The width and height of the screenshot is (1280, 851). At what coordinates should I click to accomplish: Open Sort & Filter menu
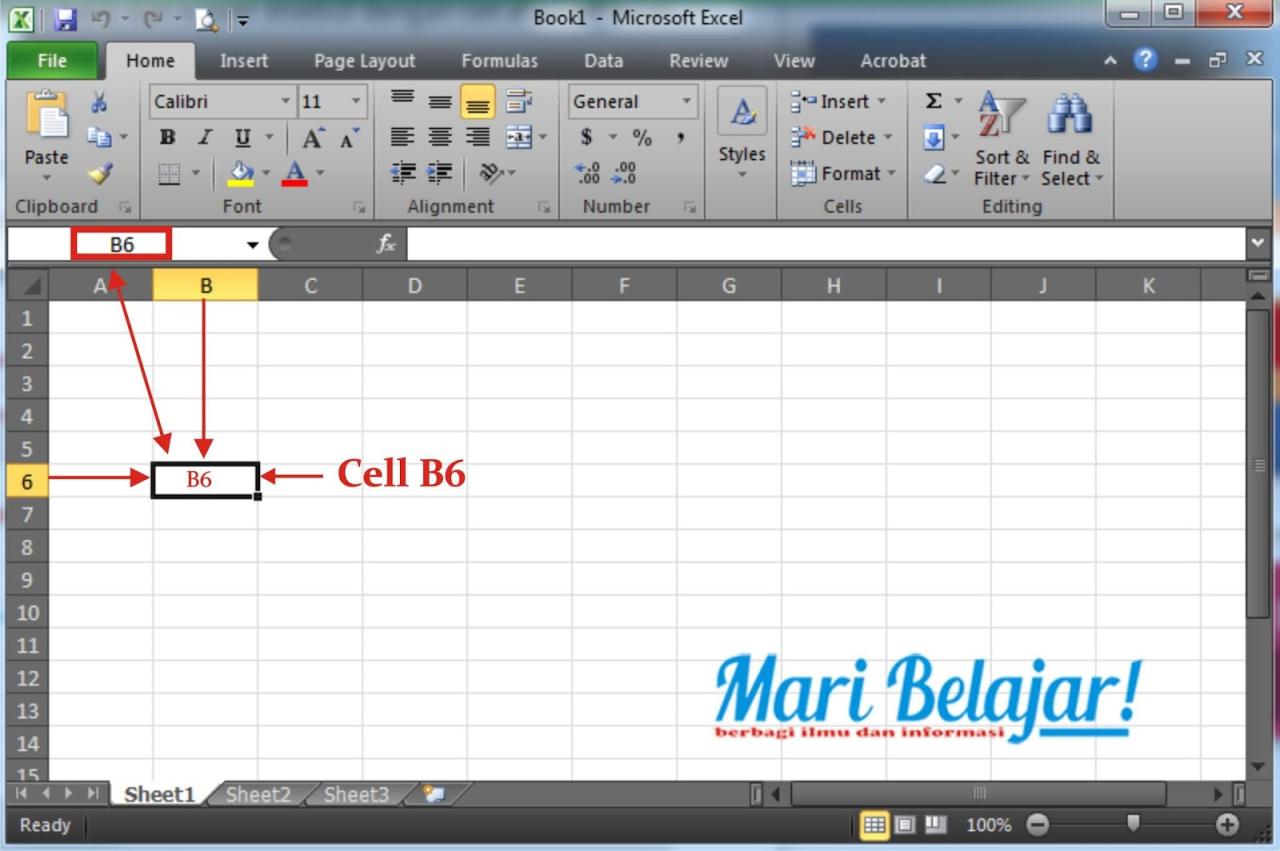pyautogui.click(x=1002, y=139)
